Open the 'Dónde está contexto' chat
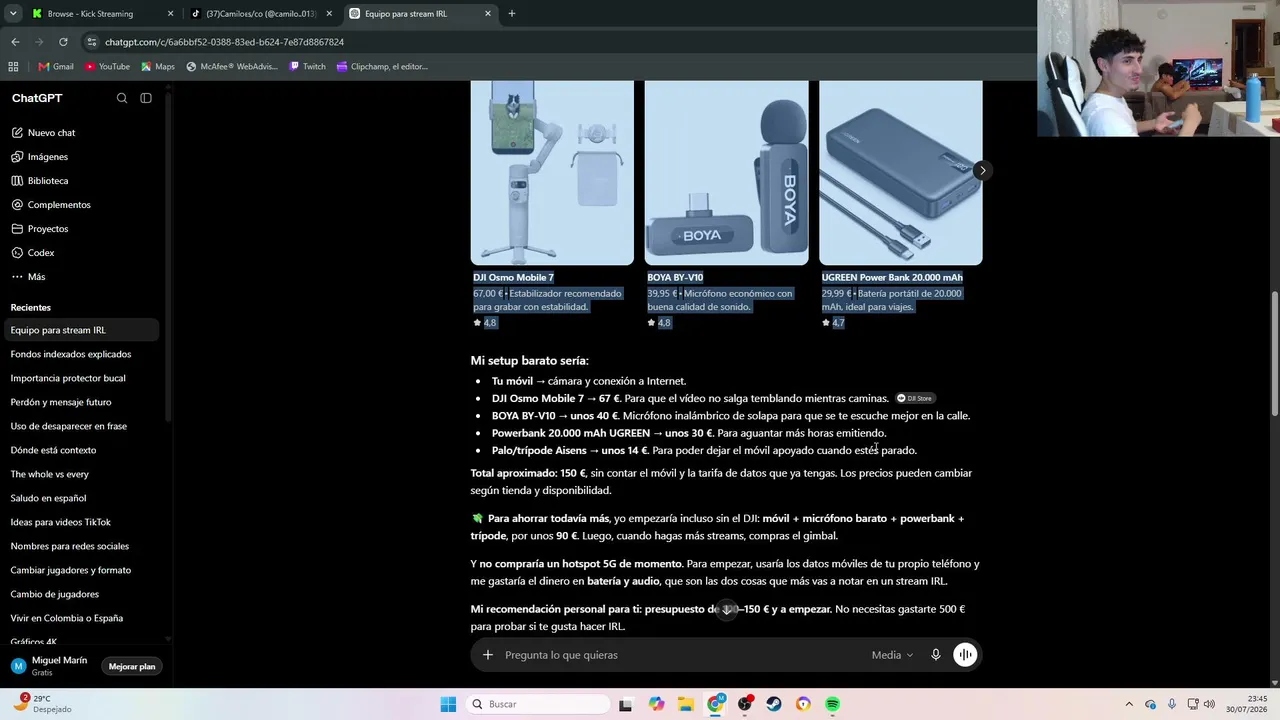 click(x=80, y=450)
